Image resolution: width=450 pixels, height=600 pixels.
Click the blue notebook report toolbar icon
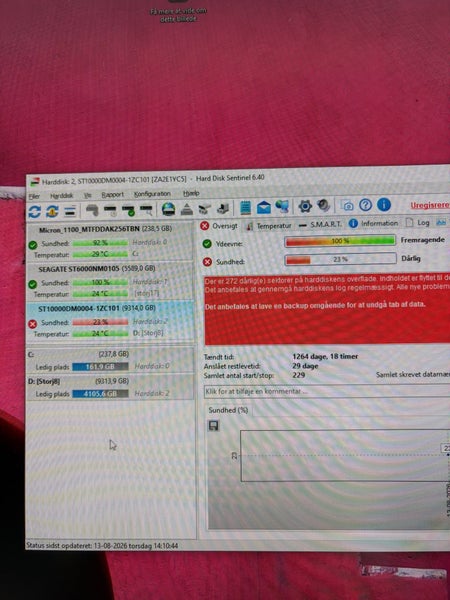[245, 208]
